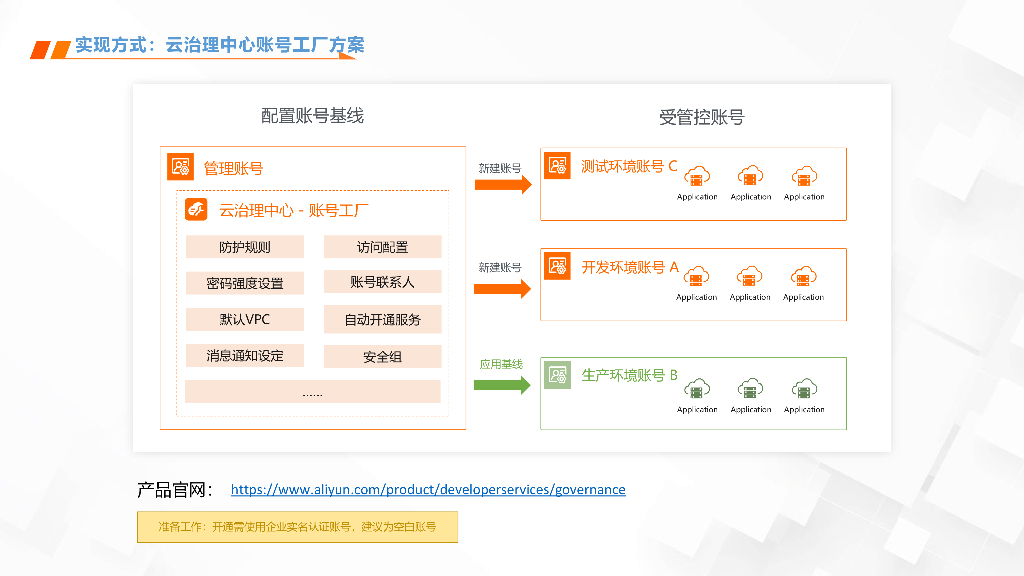The image size is (1024, 576).
Task: Select second Application cloud icon in 生产环境账号 B
Action: point(750,389)
